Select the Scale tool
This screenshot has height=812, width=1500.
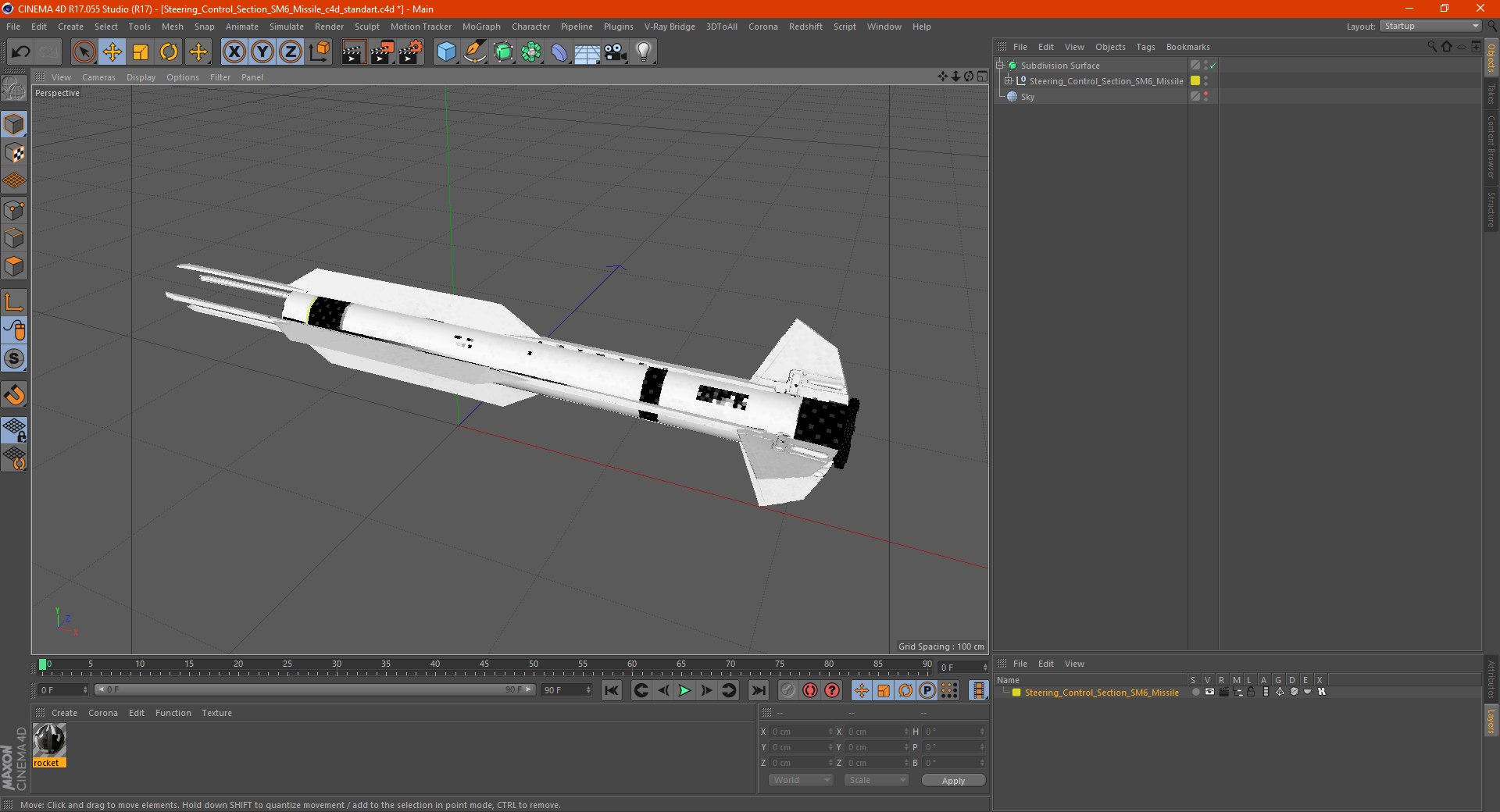pyautogui.click(x=141, y=52)
